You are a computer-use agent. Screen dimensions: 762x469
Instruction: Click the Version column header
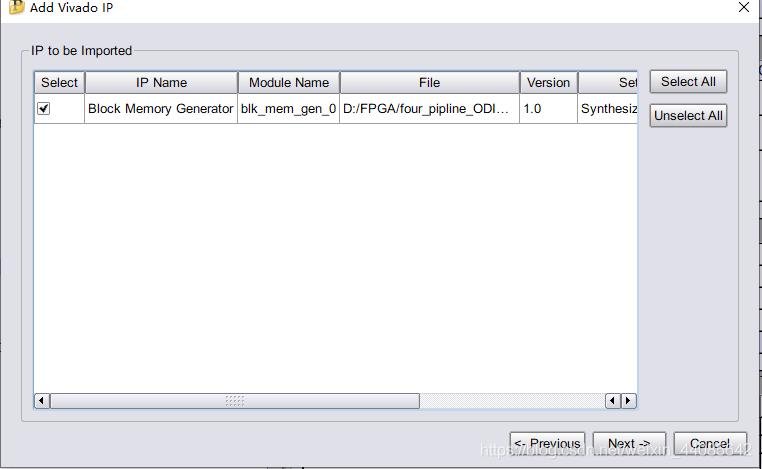tap(548, 83)
